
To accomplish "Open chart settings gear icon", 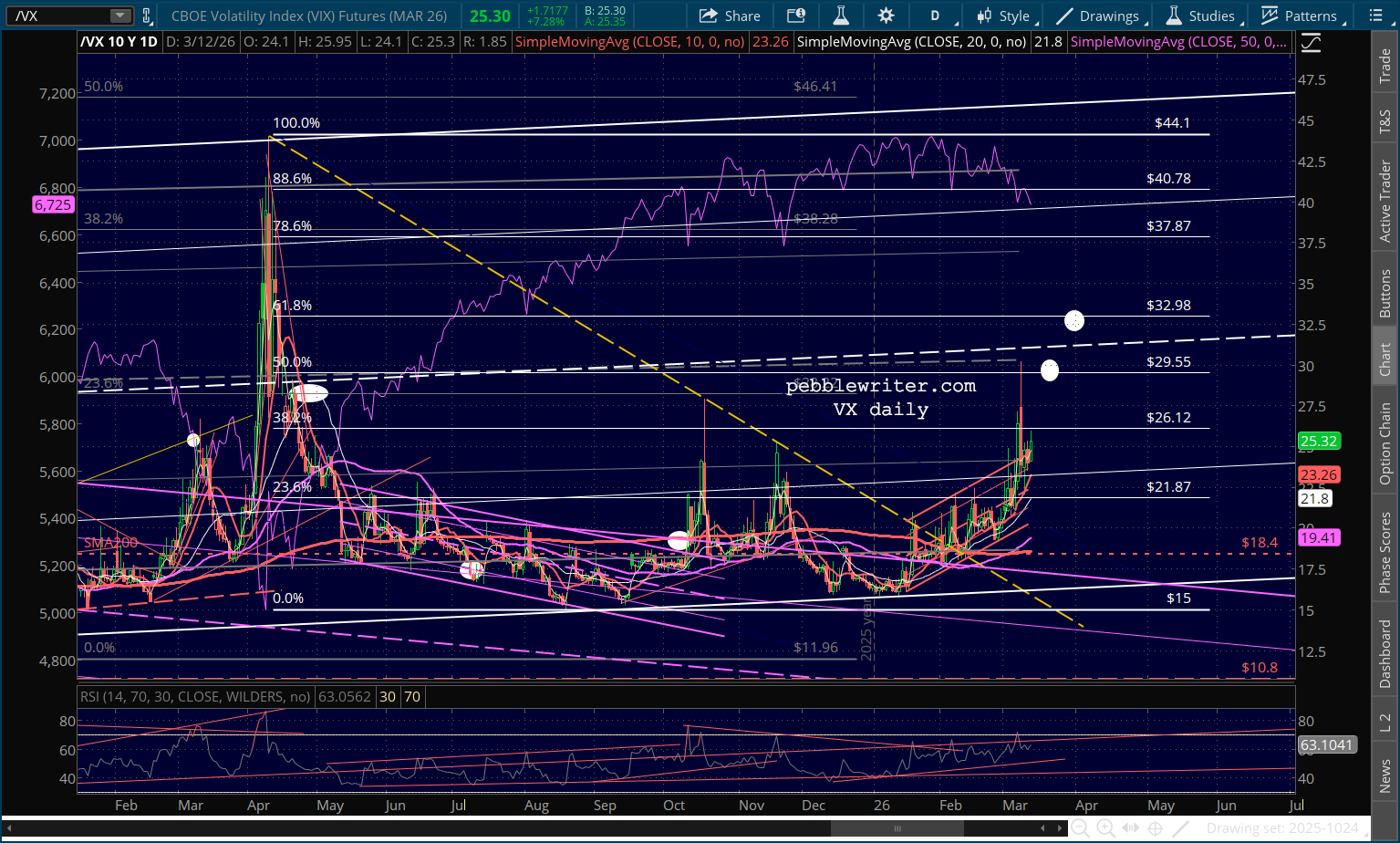I will (x=886, y=16).
